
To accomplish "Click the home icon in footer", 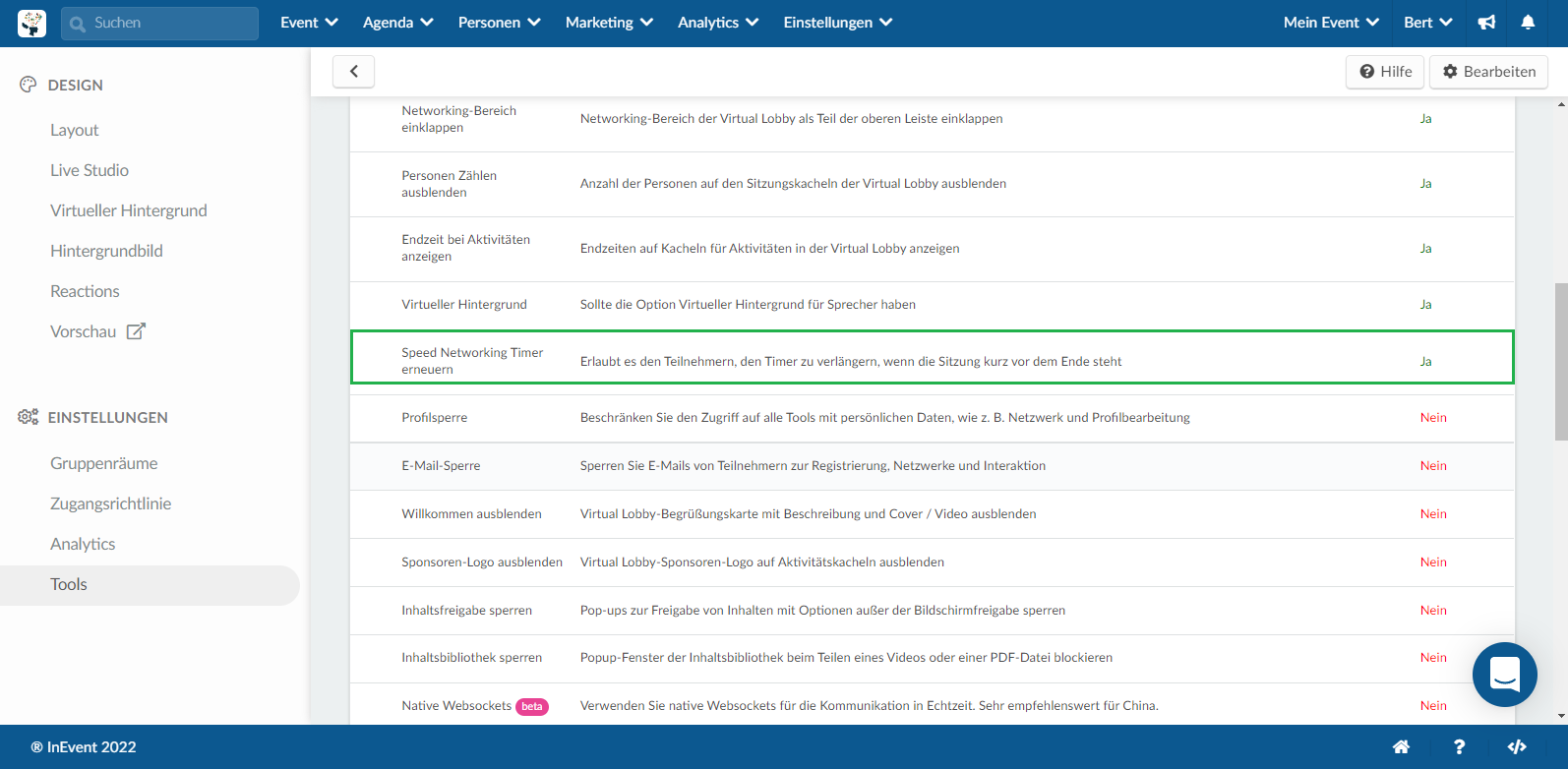I will point(1401,747).
